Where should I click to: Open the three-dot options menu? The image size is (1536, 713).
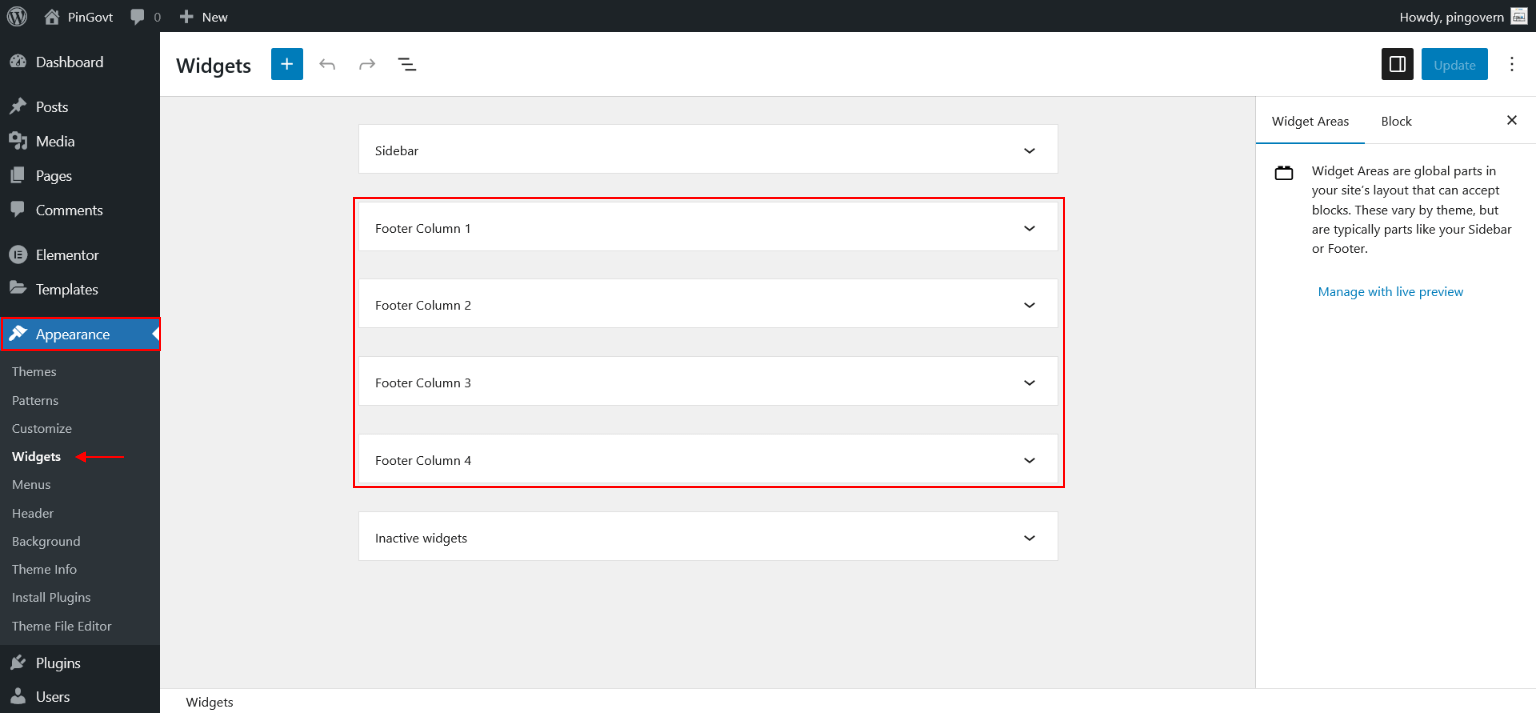[1511, 64]
